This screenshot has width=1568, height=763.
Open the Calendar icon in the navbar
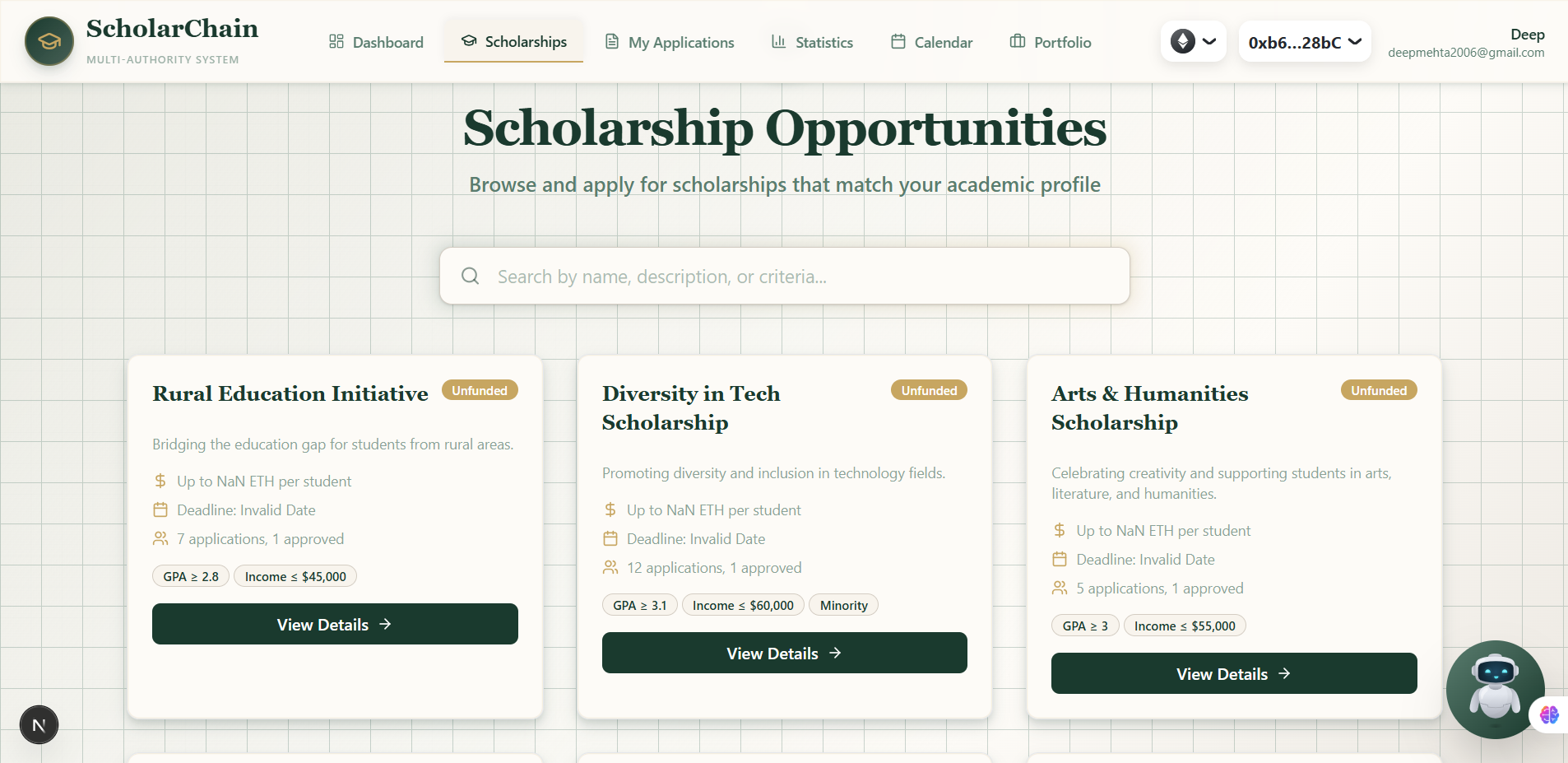pos(898,41)
